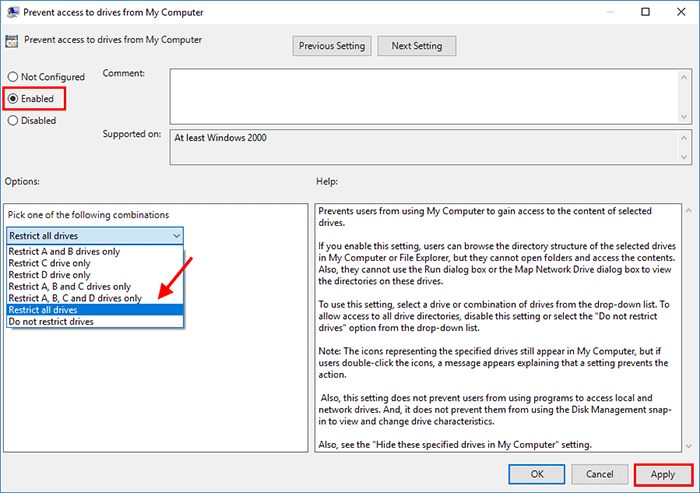The width and height of the screenshot is (700, 493).
Task: Collapse the Restrict all drives combo box
Action: [95, 236]
